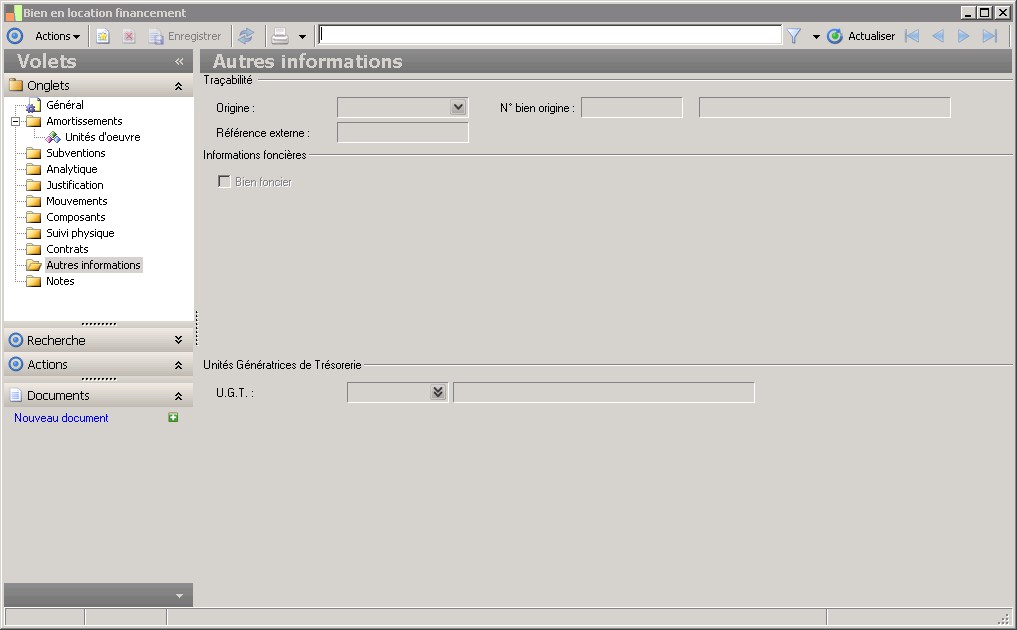
Task: Go to the next record
Action: [964, 36]
